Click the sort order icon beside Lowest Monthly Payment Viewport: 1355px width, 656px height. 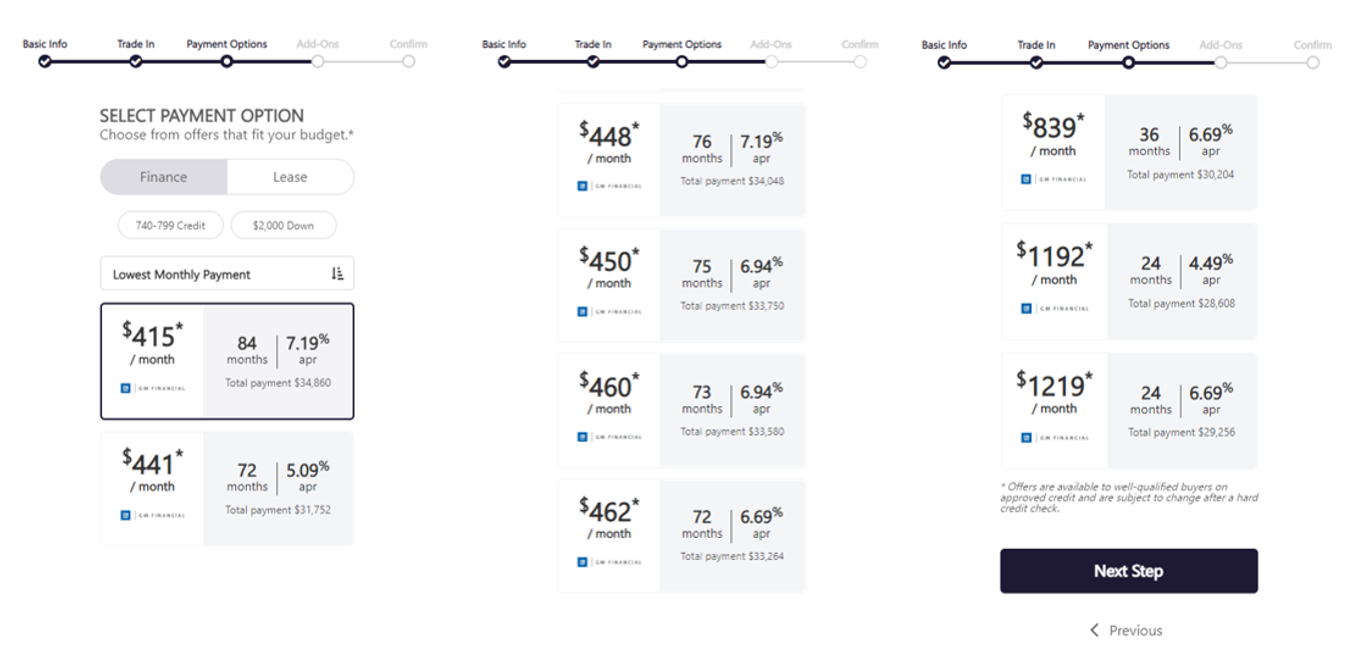coord(337,274)
